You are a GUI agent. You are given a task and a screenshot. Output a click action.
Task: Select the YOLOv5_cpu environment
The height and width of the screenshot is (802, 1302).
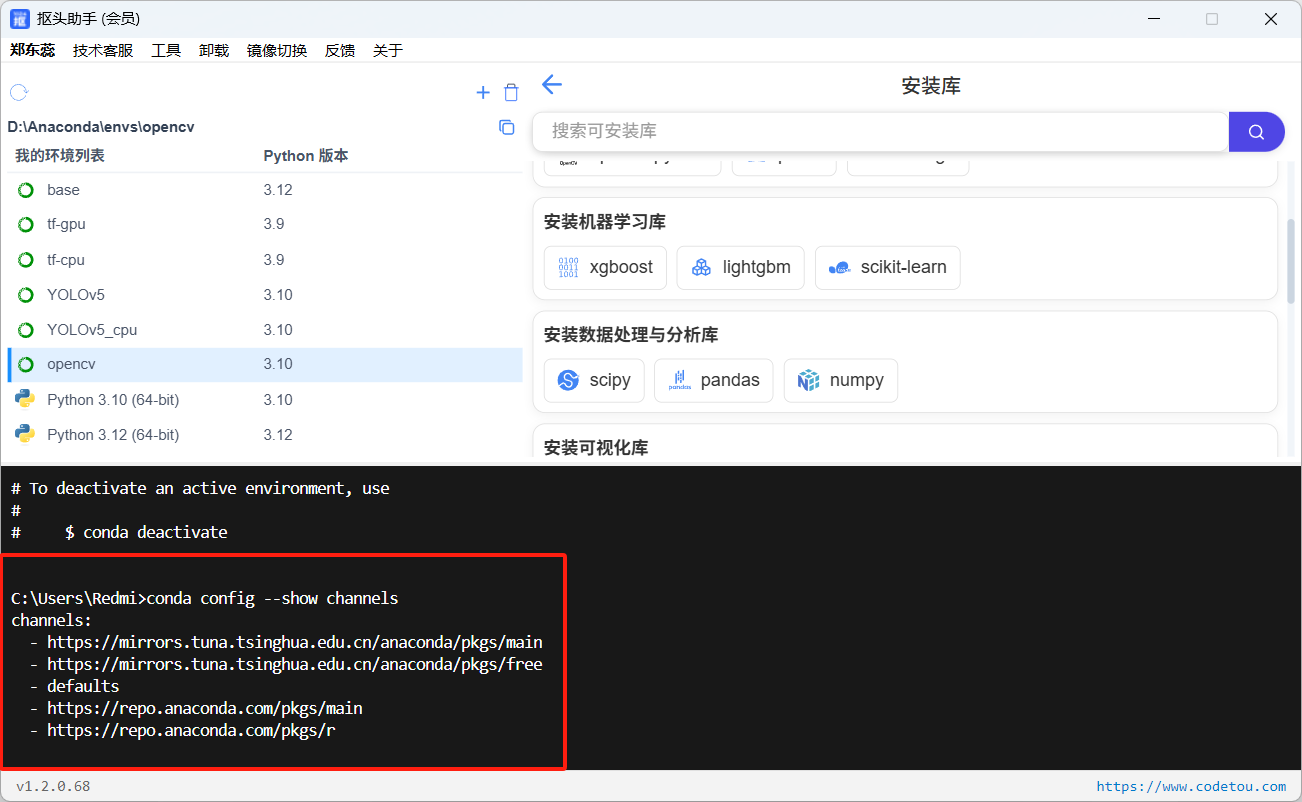[x=265, y=330]
